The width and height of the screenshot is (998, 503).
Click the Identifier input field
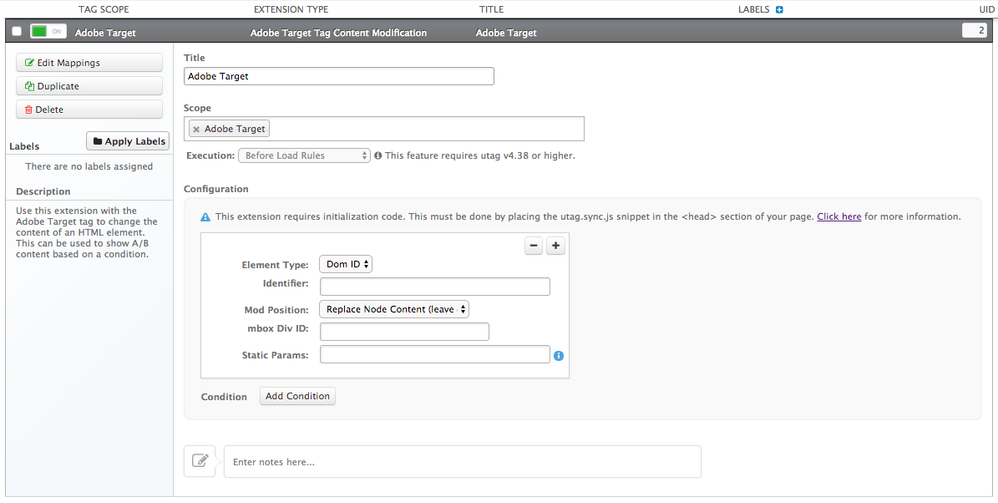tap(435, 287)
